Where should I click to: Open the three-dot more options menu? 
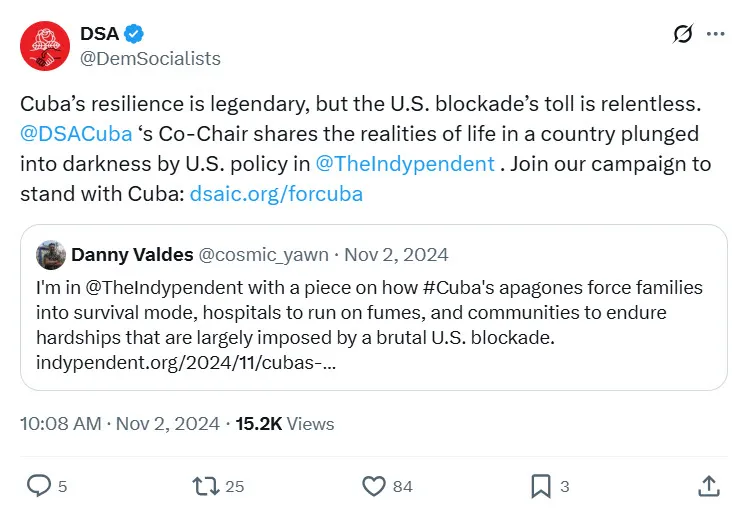point(715,33)
